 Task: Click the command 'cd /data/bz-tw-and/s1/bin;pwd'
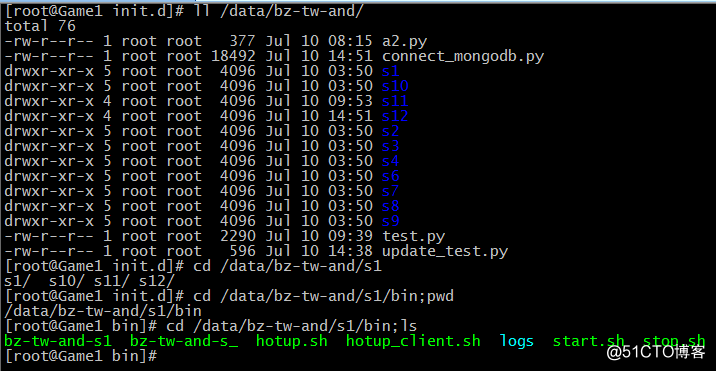pos(323,297)
